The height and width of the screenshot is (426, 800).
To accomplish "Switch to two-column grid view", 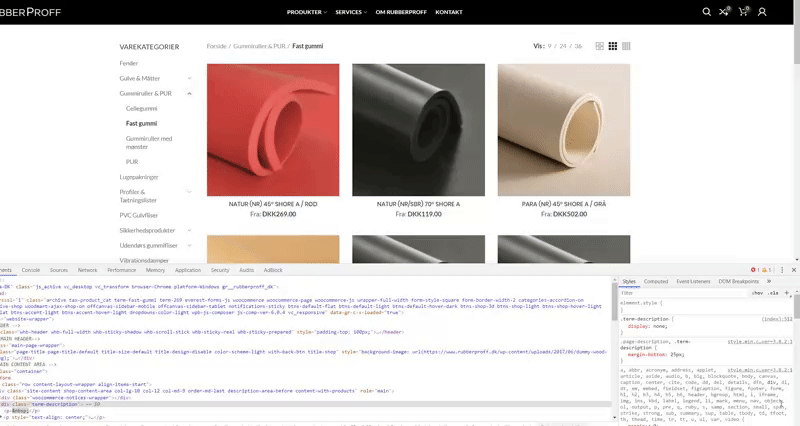I will tap(599, 46).
